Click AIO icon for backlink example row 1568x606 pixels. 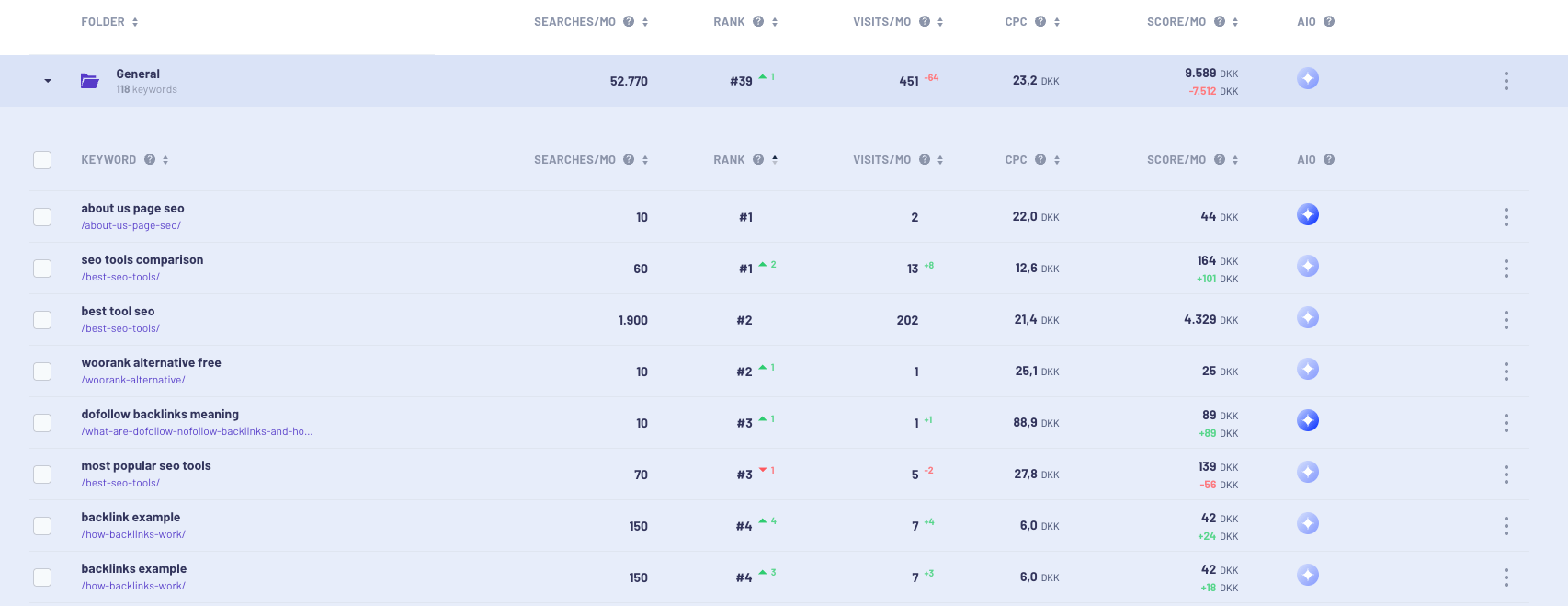pos(1308,524)
